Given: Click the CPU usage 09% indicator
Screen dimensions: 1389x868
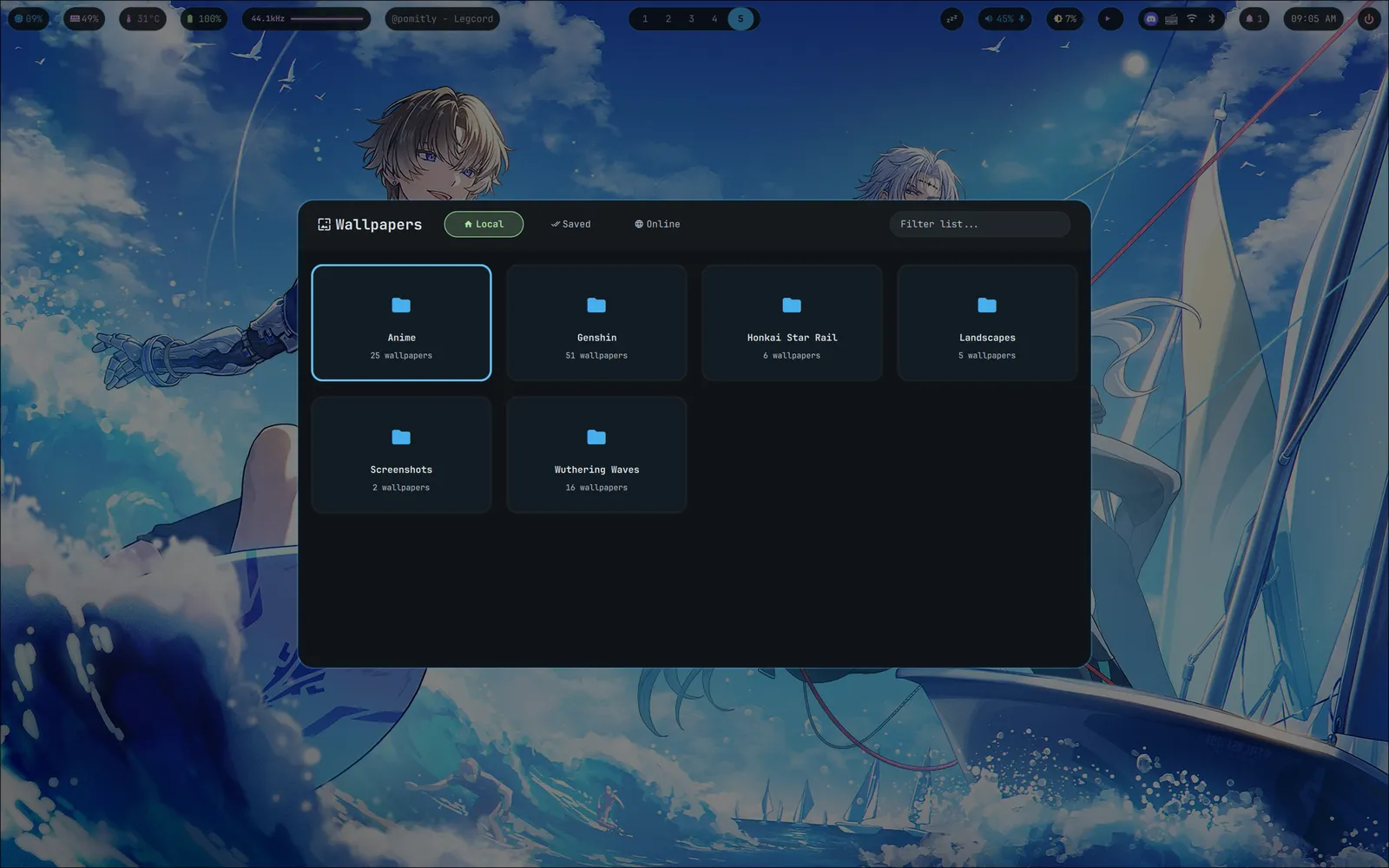Looking at the screenshot, I should click(x=29, y=18).
